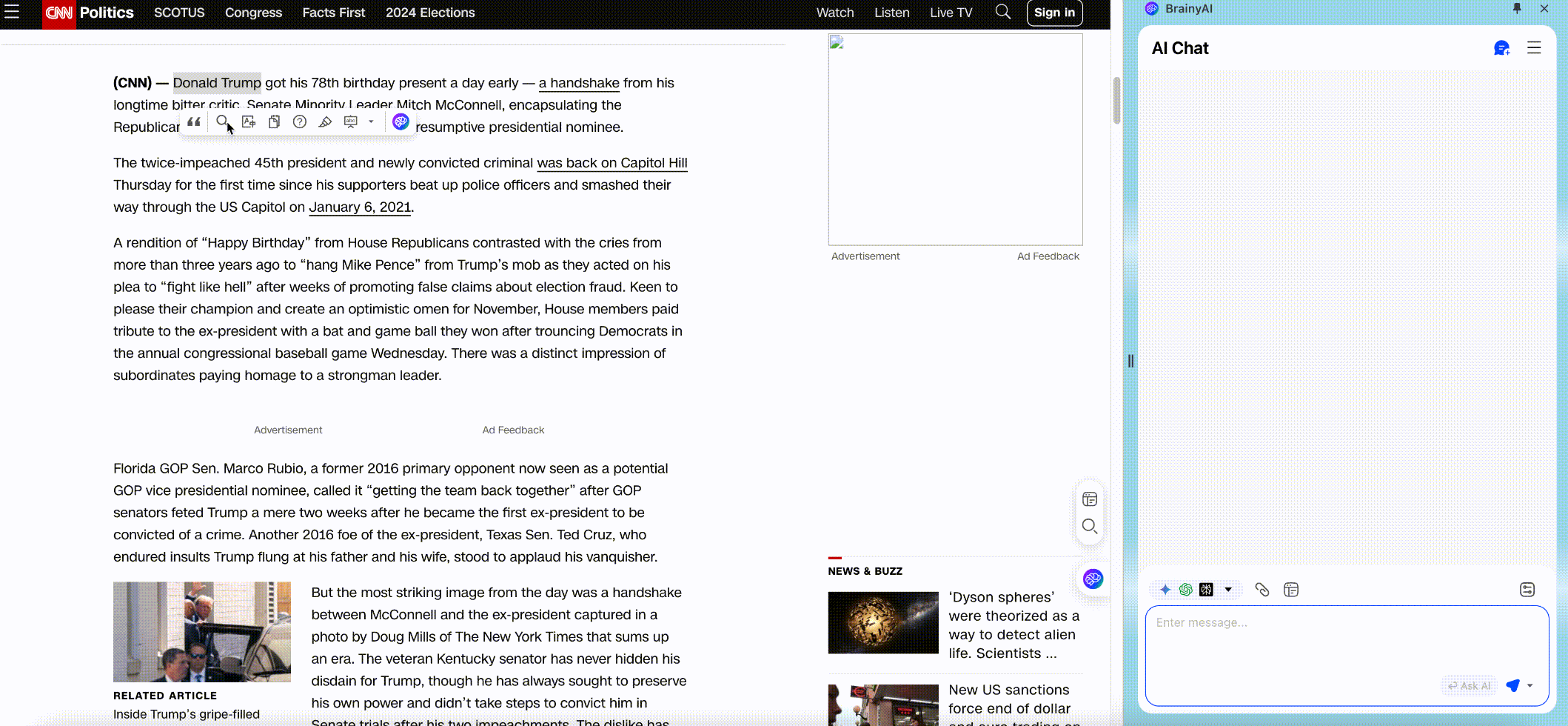Click the translate icon in selection toolbar

tap(249, 121)
